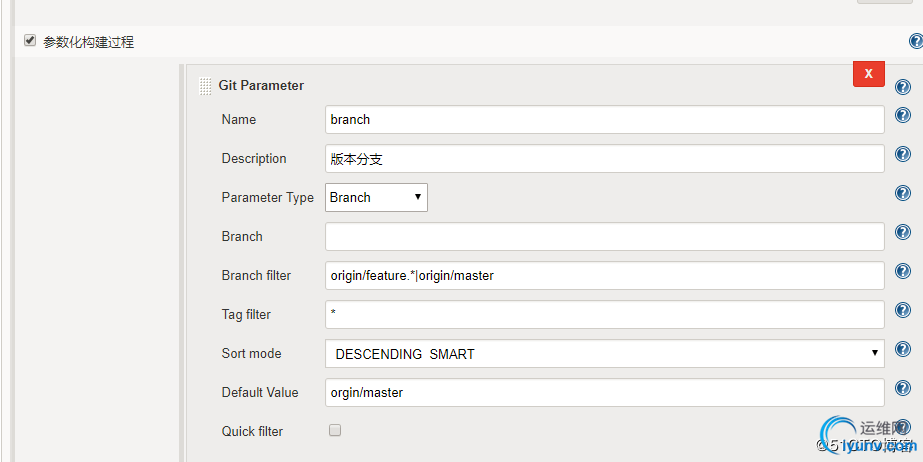Screen dimensions: 923x462
Task: Click help icon for parameterized build option
Action: [915, 42]
